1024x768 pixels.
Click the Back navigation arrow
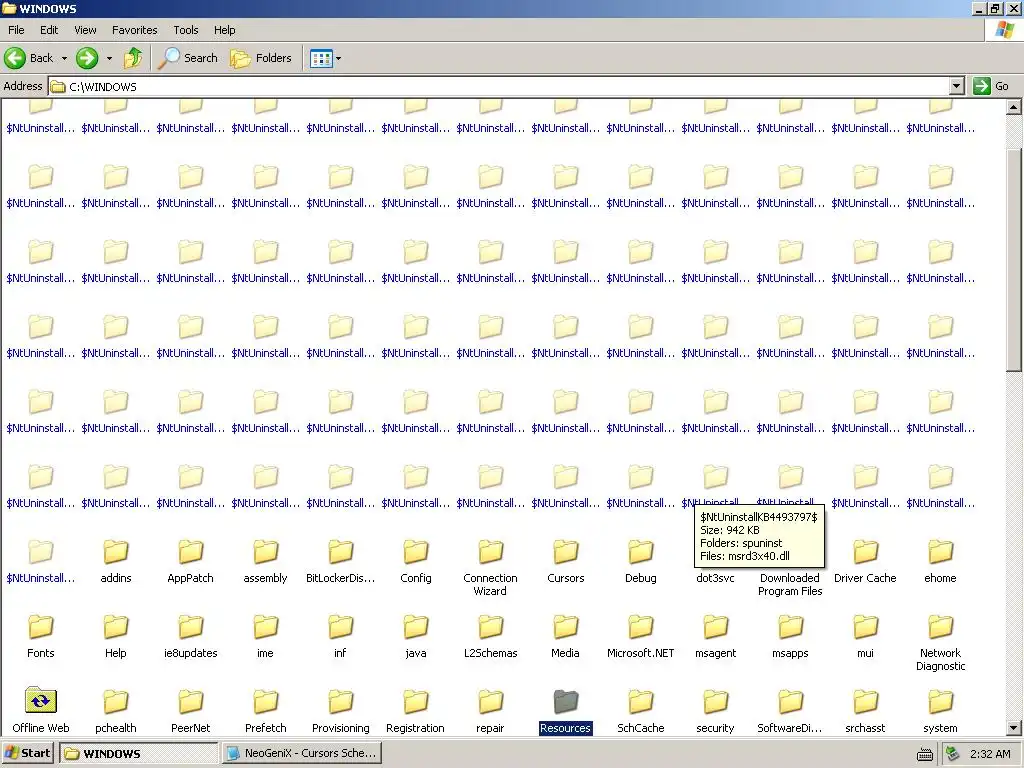click(x=15, y=58)
